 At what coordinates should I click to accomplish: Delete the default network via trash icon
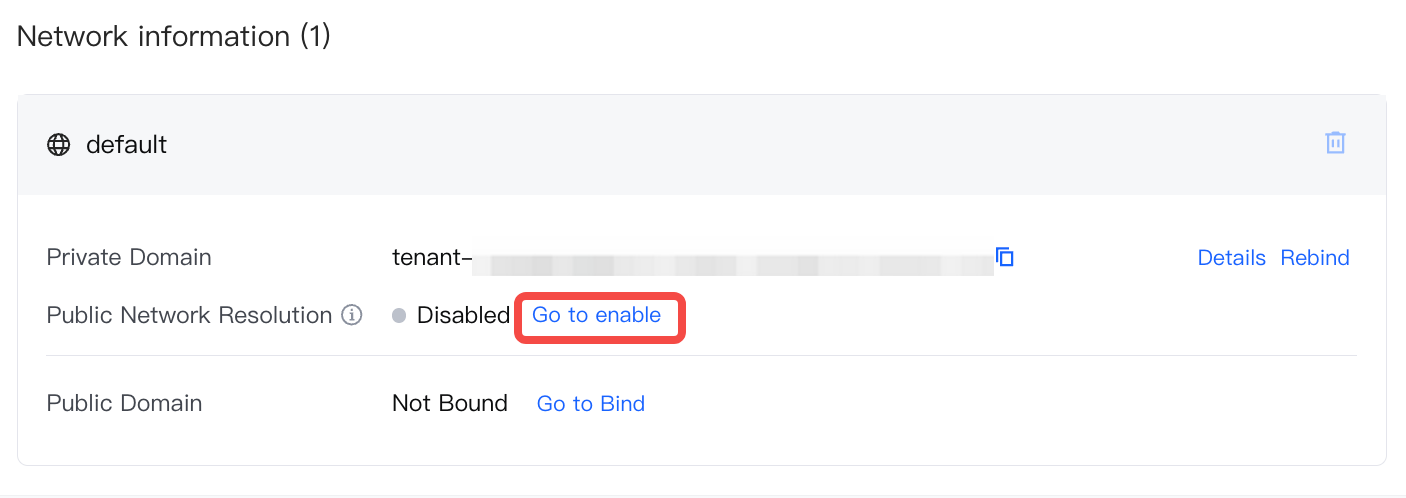1335,143
